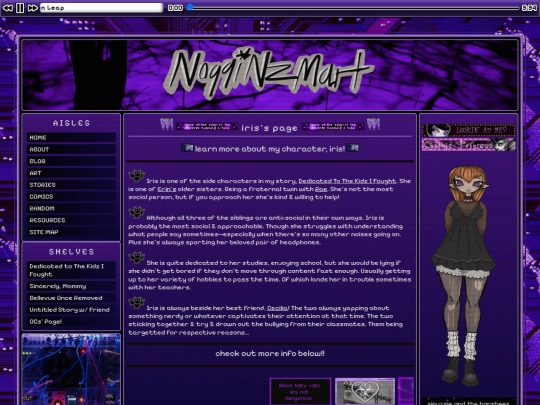Open the COMICS section
The width and height of the screenshot is (540, 405).
pyautogui.click(x=71, y=197)
